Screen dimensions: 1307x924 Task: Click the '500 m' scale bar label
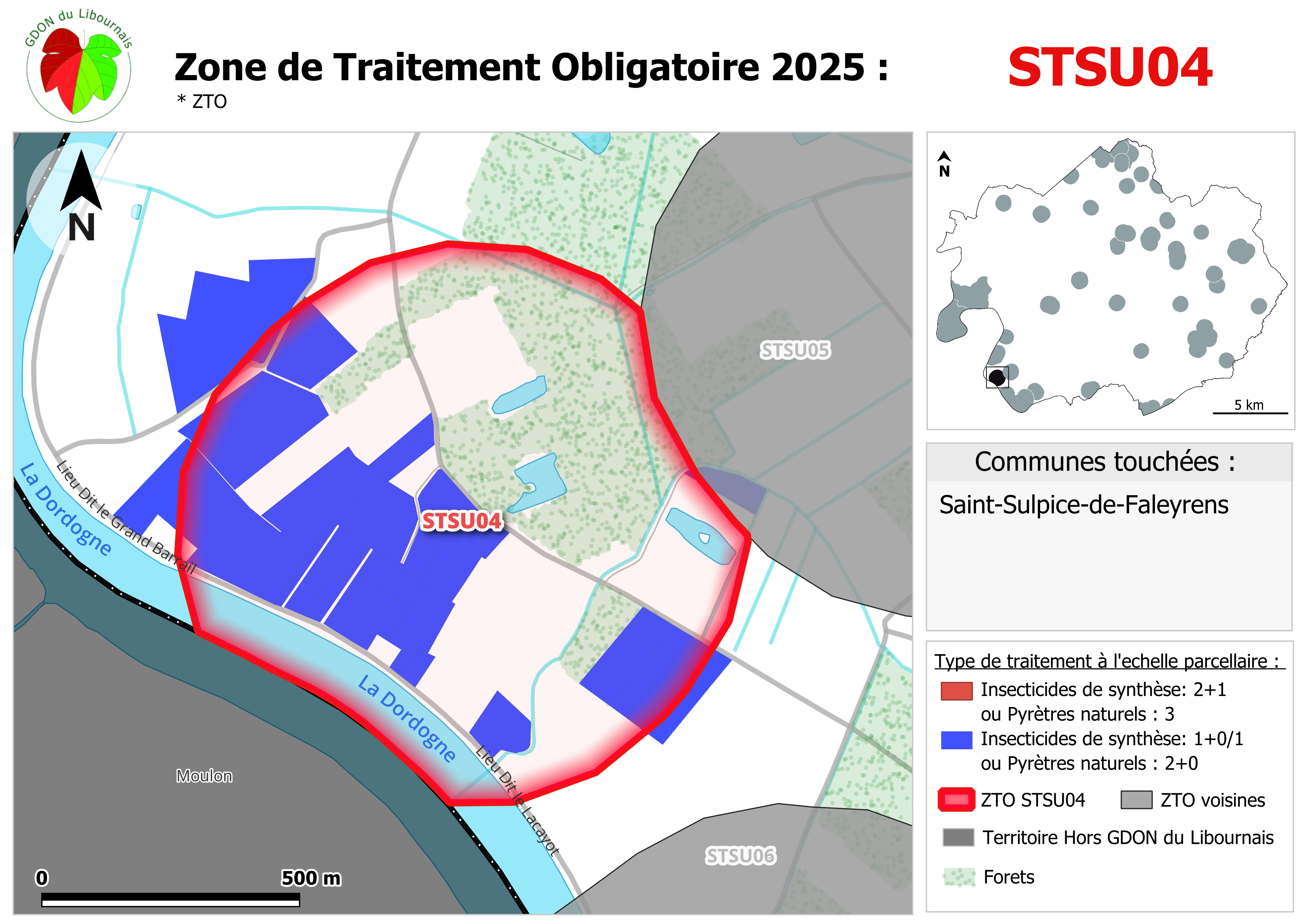(x=311, y=878)
